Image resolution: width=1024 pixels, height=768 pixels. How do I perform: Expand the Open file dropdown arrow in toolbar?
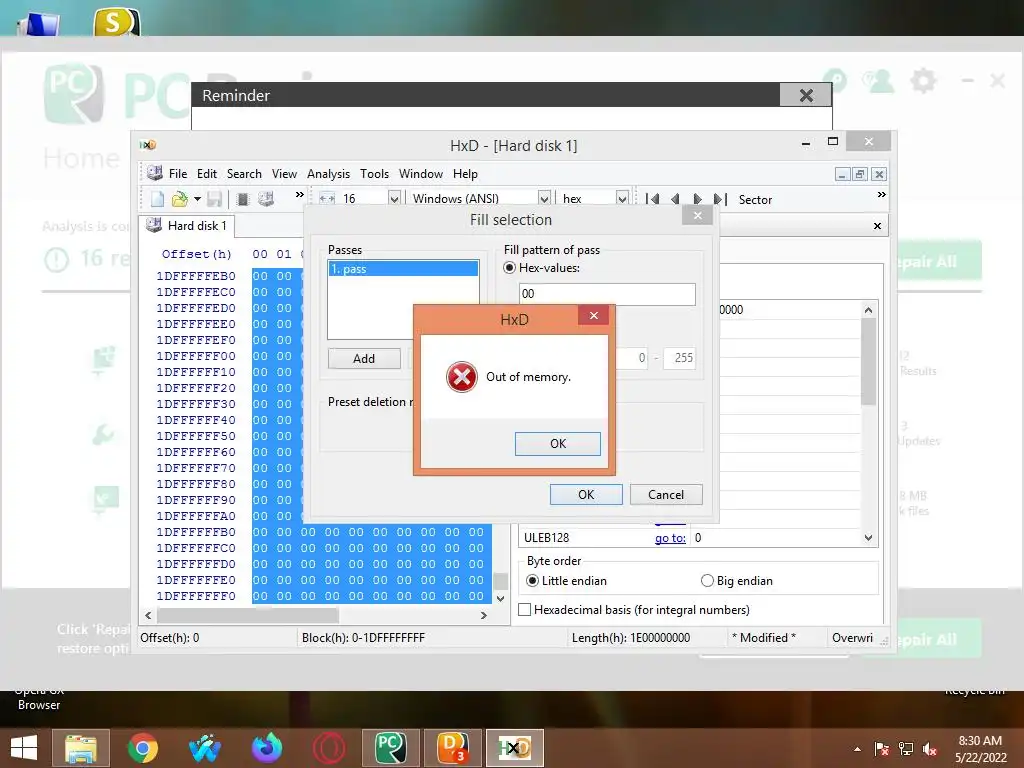(197, 199)
